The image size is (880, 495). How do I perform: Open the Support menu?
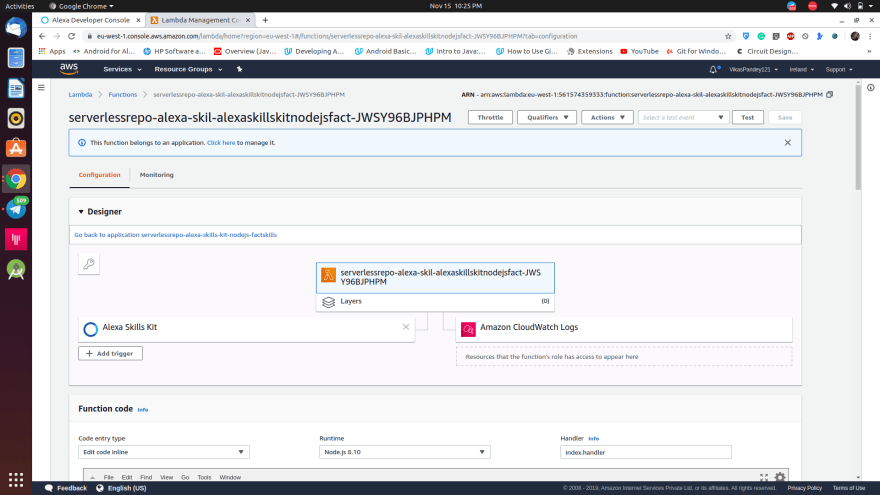[838, 70]
